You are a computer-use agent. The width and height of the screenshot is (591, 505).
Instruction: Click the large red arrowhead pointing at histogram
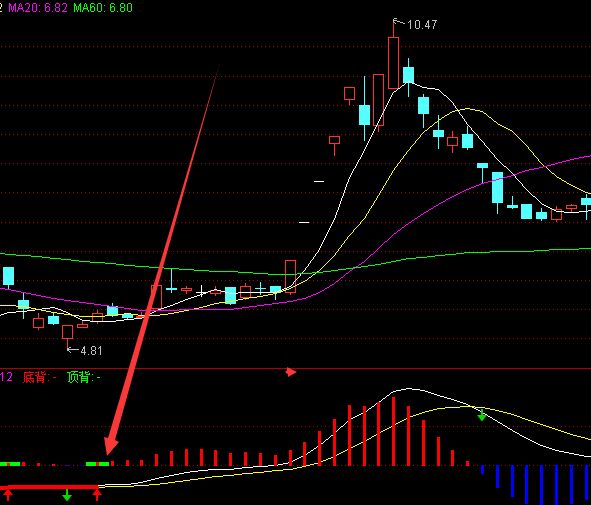[111, 446]
